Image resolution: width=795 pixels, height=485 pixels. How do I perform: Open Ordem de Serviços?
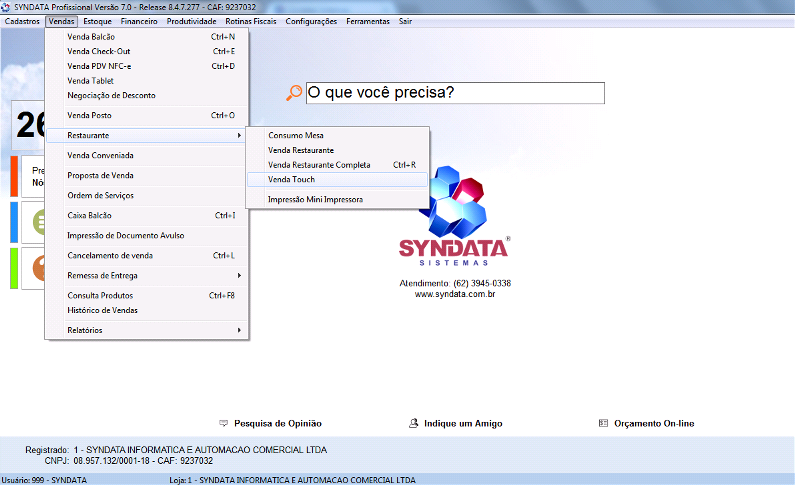[147, 196]
